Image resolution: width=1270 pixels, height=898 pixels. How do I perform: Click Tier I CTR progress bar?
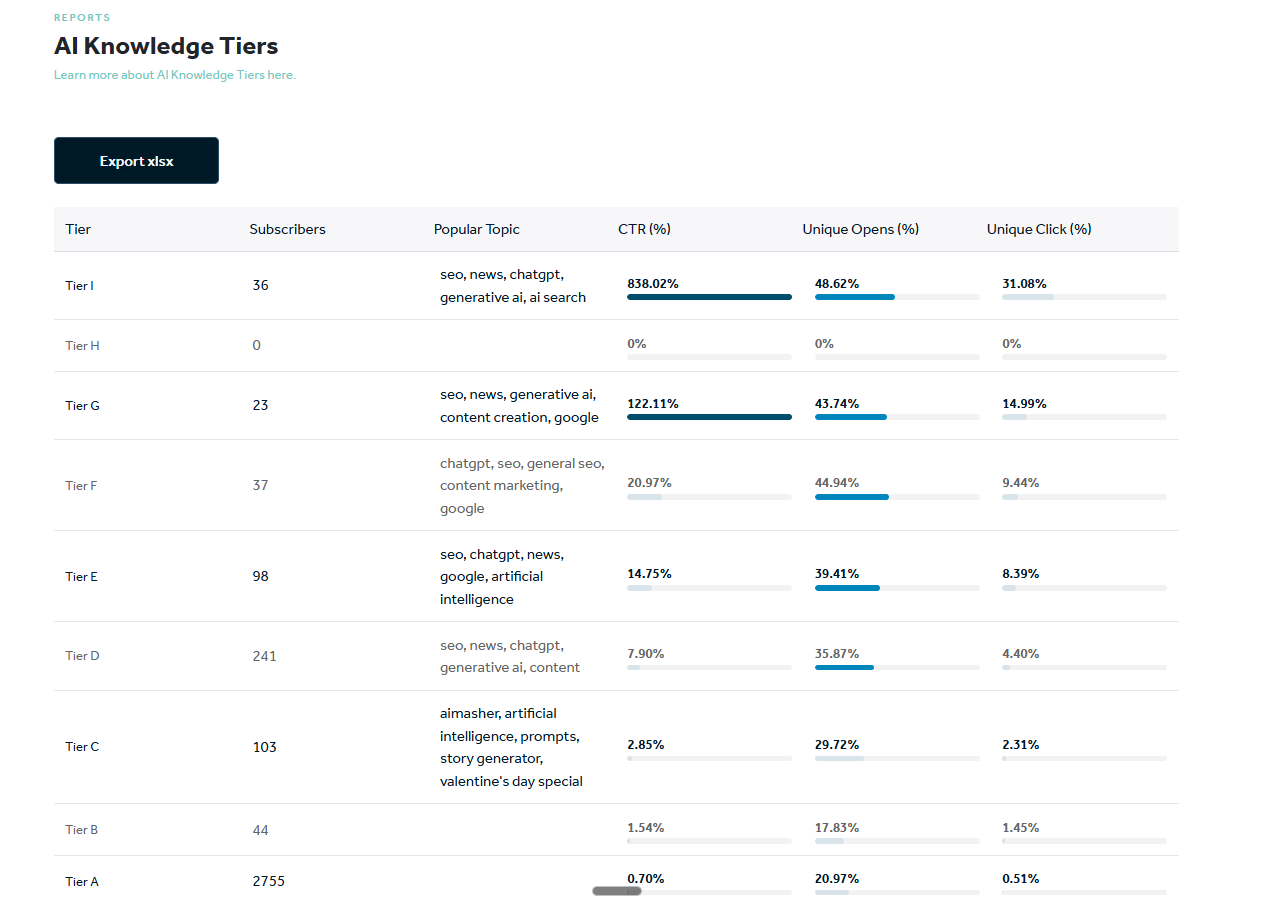[709, 297]
